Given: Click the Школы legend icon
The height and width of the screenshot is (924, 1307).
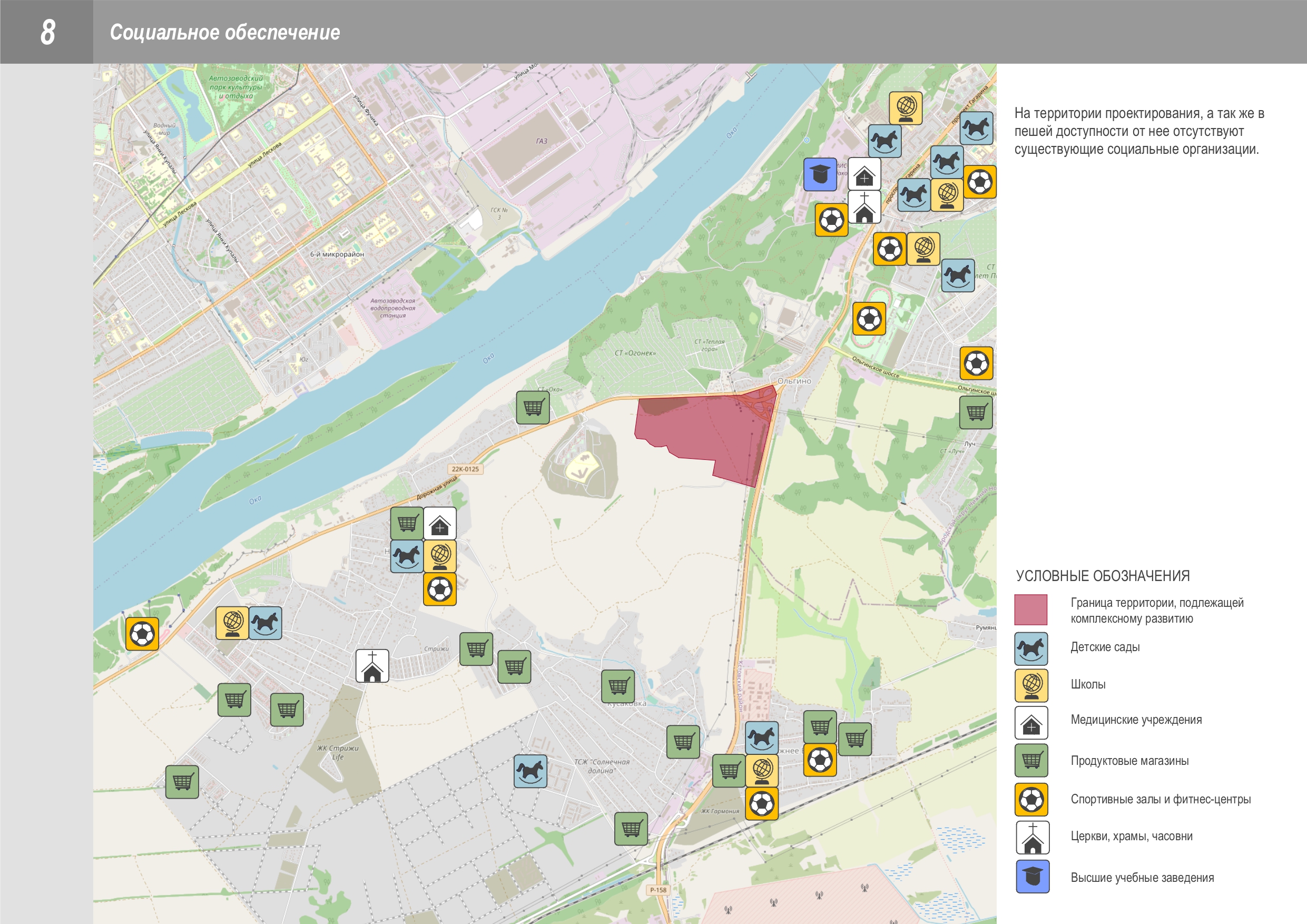Looking at the screenshot, I should [1031, 685].
